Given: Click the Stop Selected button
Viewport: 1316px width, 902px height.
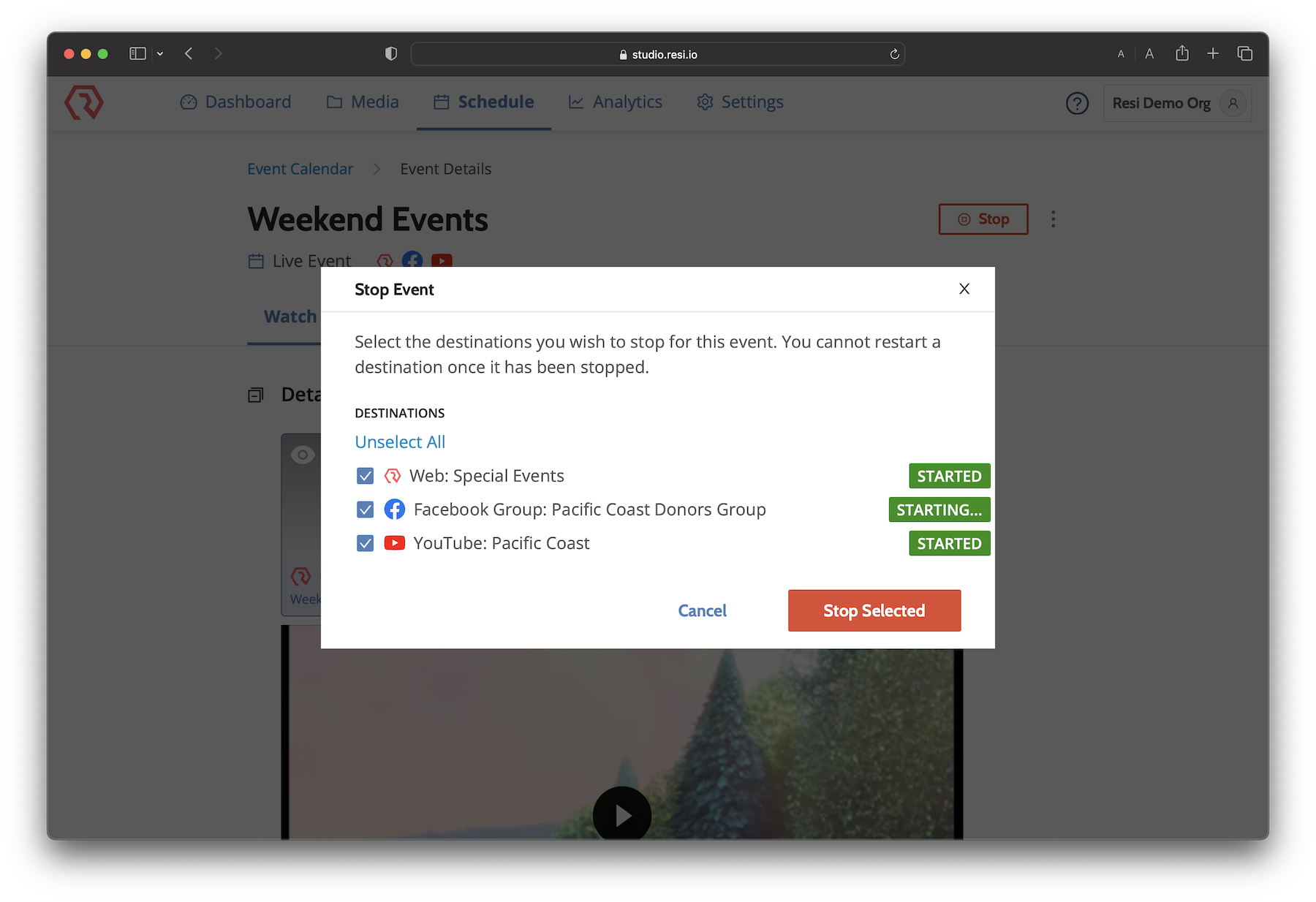Looking at the screenshot, I should (874, 610).
